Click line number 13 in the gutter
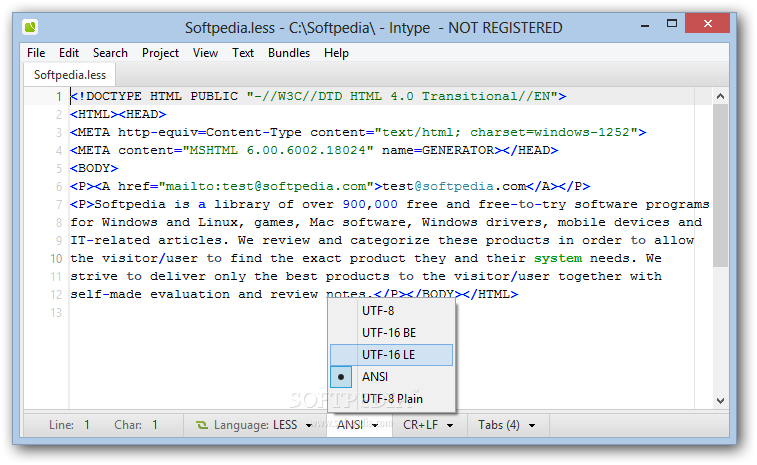Viewport: 757px width, 465px height. click(x=56, y=312)
